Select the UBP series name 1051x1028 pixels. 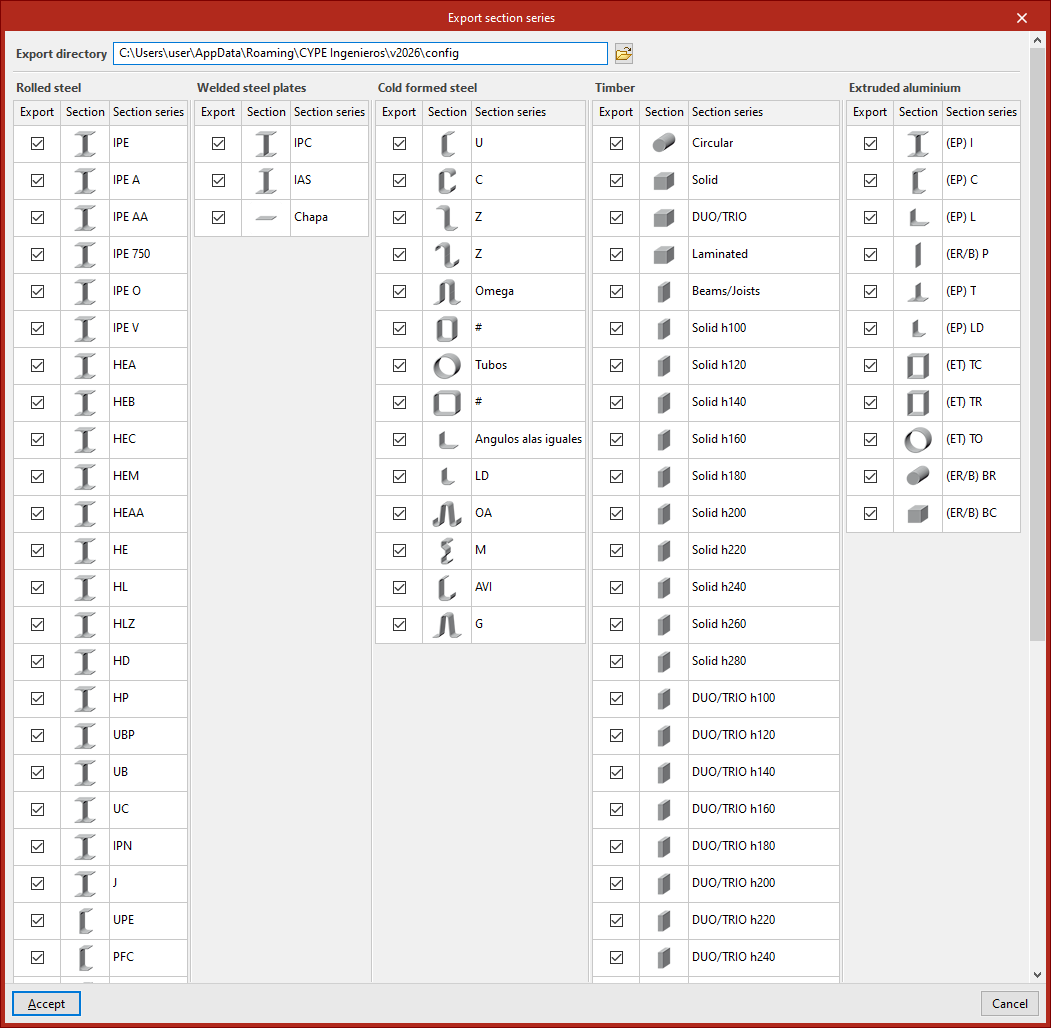124,735
